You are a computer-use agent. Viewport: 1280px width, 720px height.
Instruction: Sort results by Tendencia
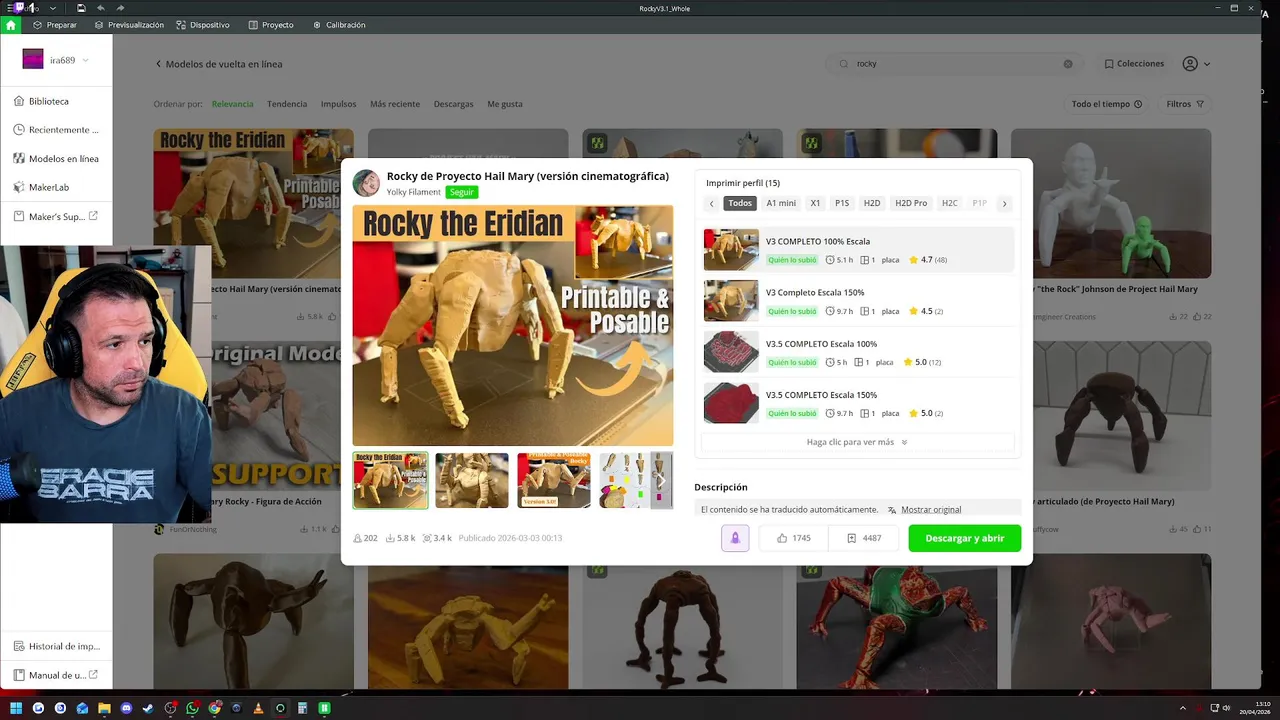[x=287, y=104]
